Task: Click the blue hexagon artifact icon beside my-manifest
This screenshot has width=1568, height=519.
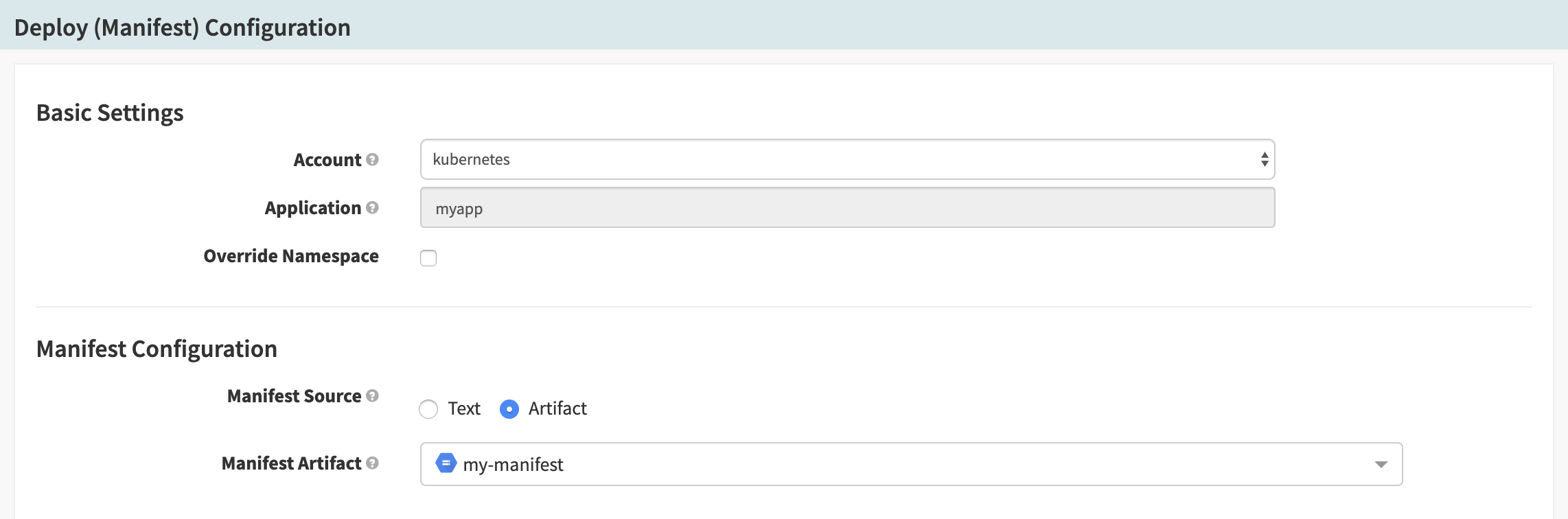Action: tap(446, 464)
